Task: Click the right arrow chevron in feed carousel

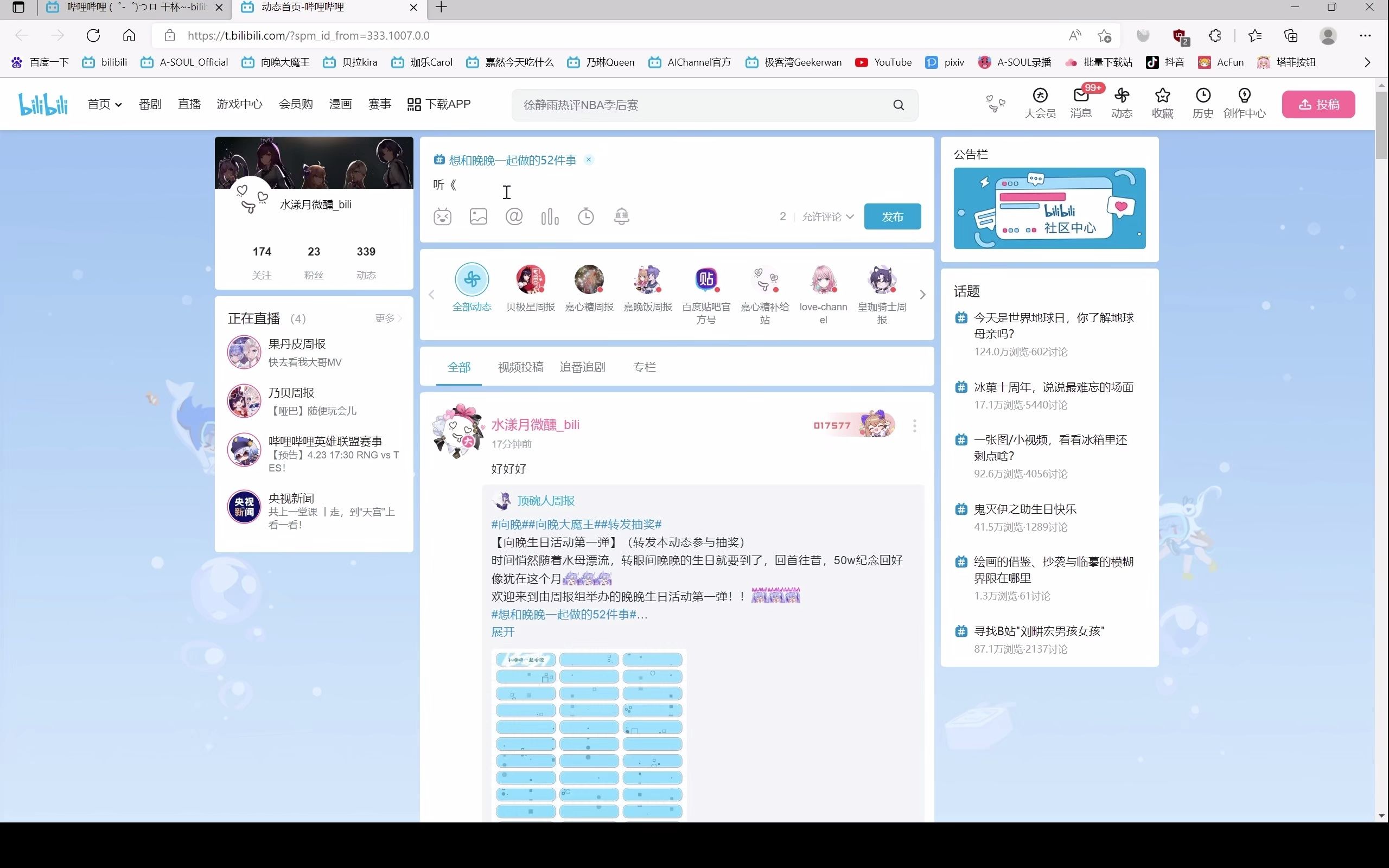Action: coord(921,293)
